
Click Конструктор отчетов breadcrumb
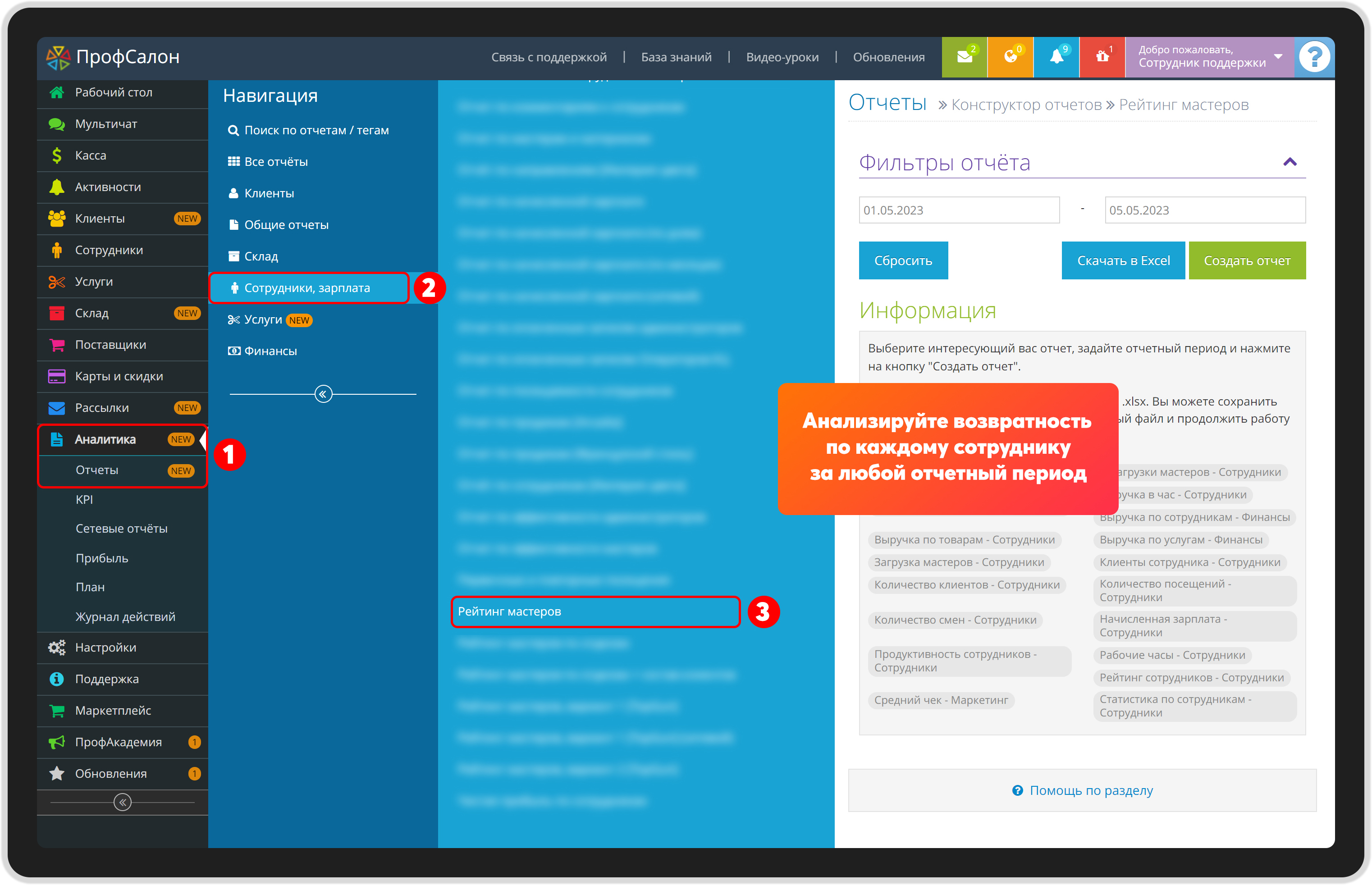1026,105
